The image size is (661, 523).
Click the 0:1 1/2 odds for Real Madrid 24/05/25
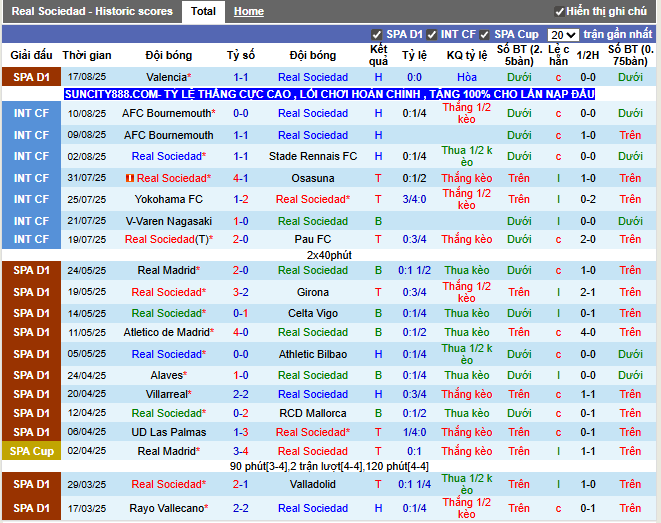click(x=414, y=271)
